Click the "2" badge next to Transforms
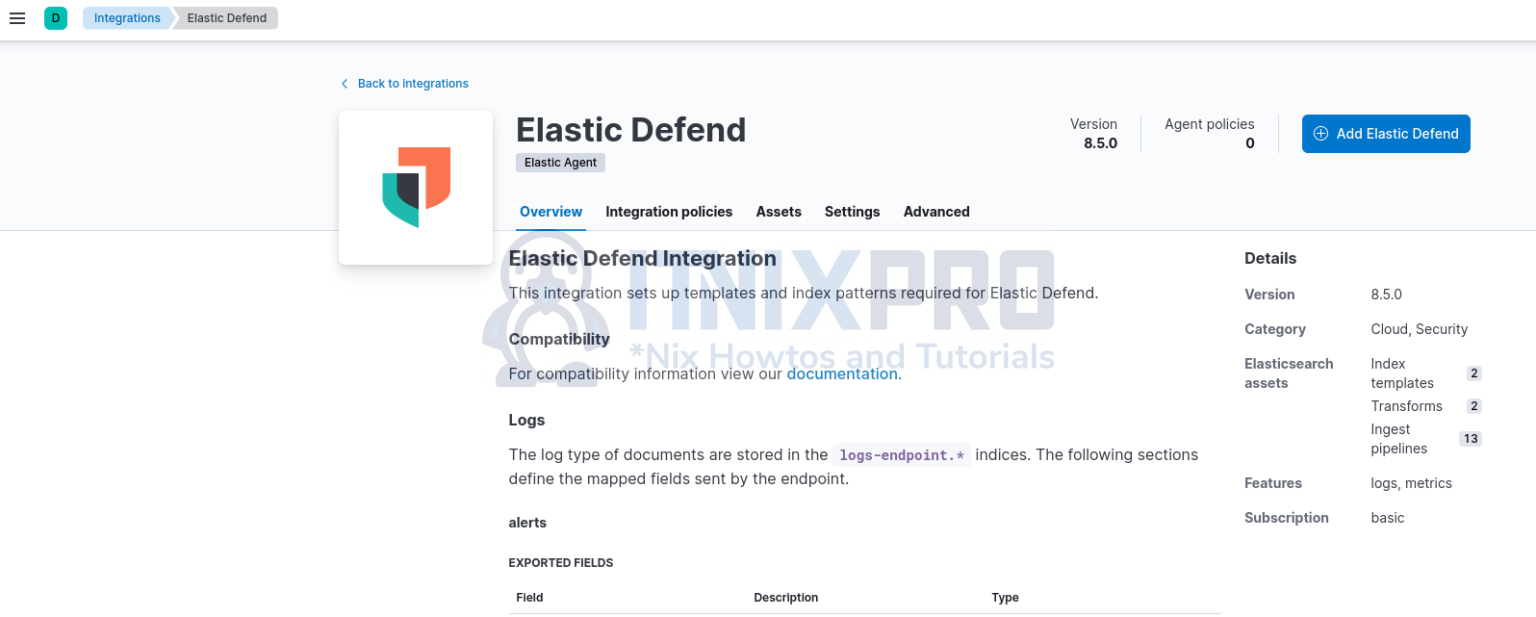Screen dimensions: 1536x617 point(1473,406)
